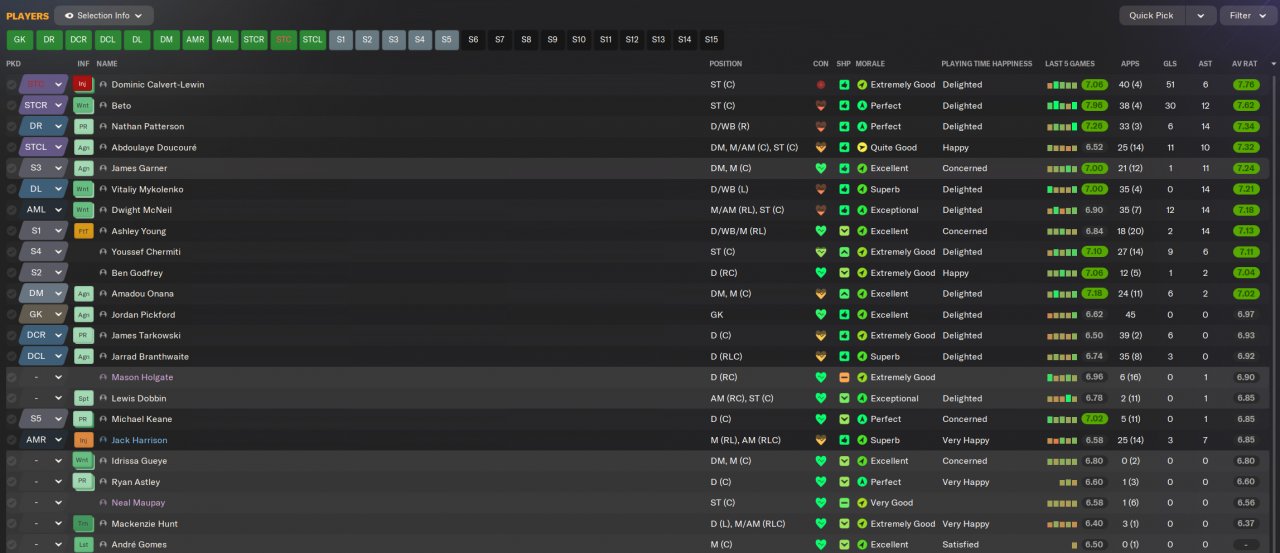Open the DR position dropdown for Nathan Patterson
The image size is (1280, 553).
43,127
